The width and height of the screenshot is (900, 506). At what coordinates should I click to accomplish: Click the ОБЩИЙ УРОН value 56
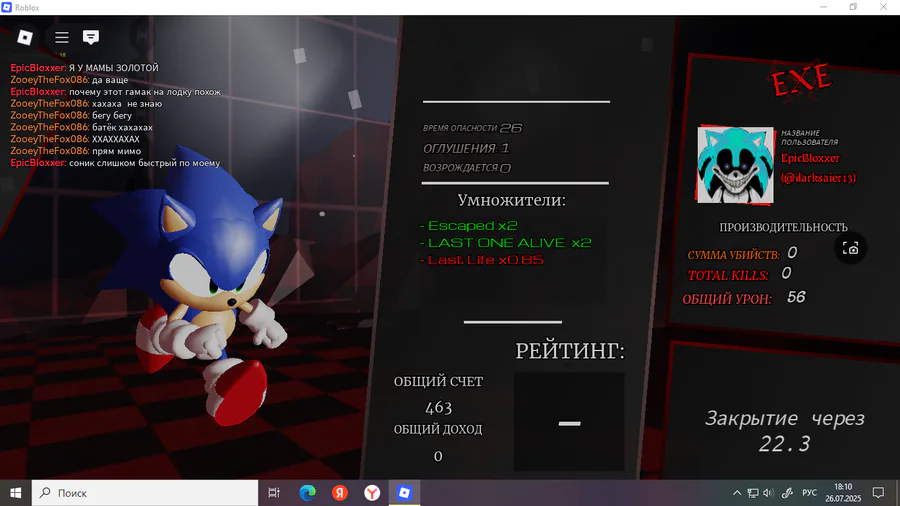coord(796,297)
